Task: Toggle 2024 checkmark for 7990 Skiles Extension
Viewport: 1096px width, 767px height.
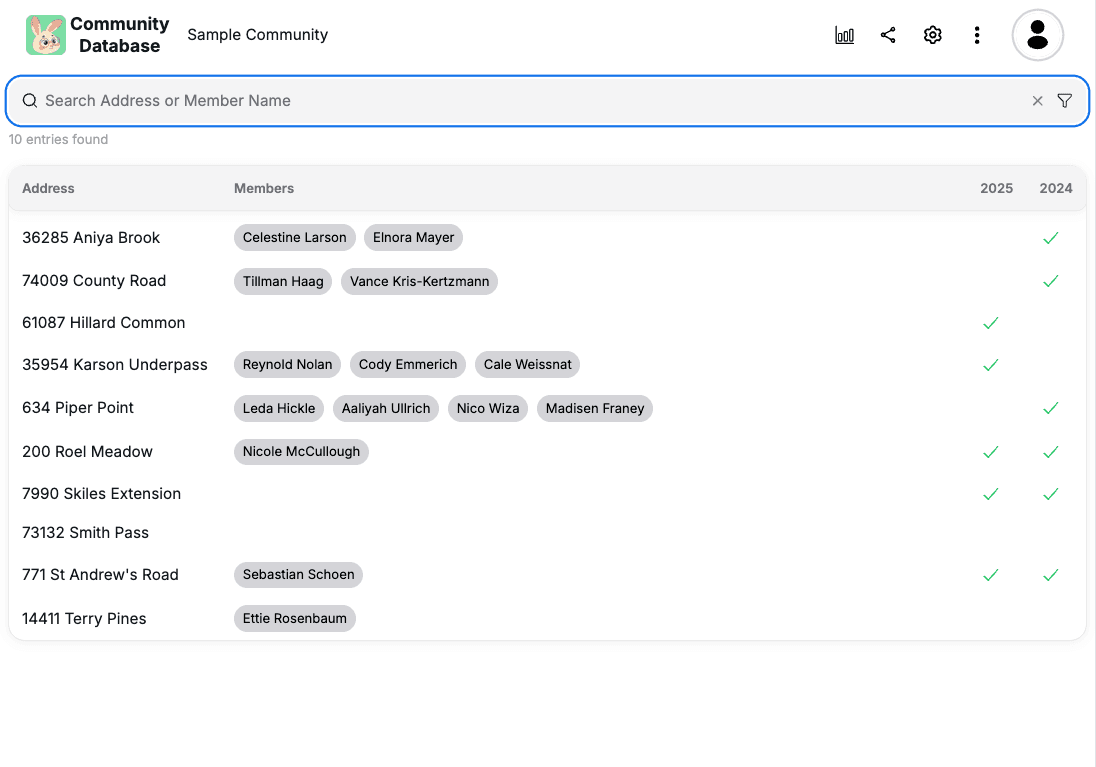Action: (x=1051, y=494)
